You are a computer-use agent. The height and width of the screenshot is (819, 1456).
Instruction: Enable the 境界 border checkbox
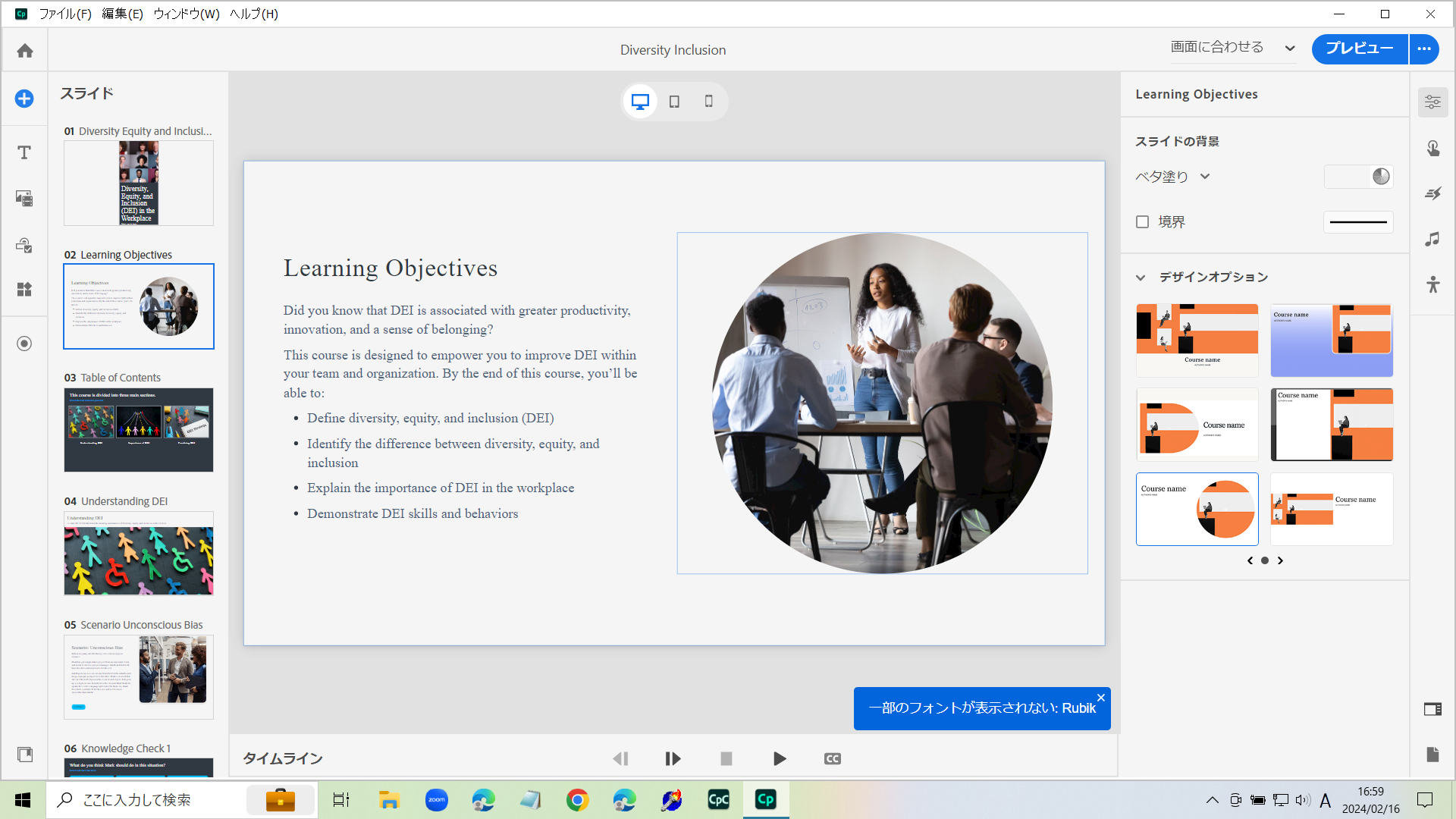pos(1142,222)
